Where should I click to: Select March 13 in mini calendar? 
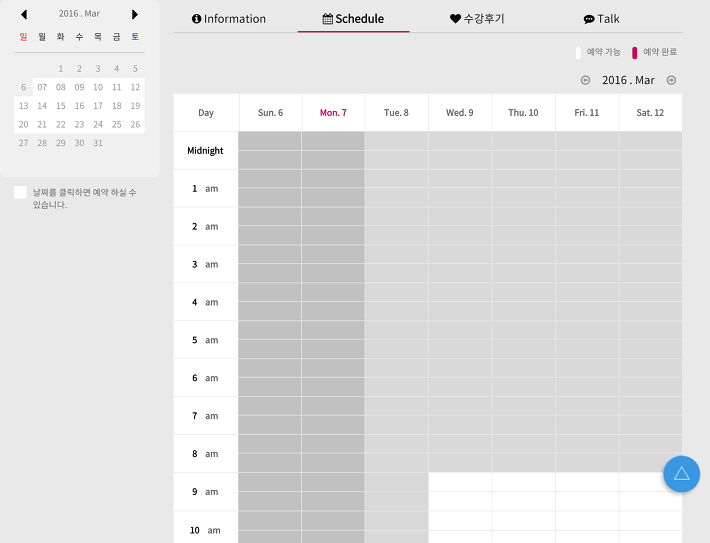[x=24, y=106]
